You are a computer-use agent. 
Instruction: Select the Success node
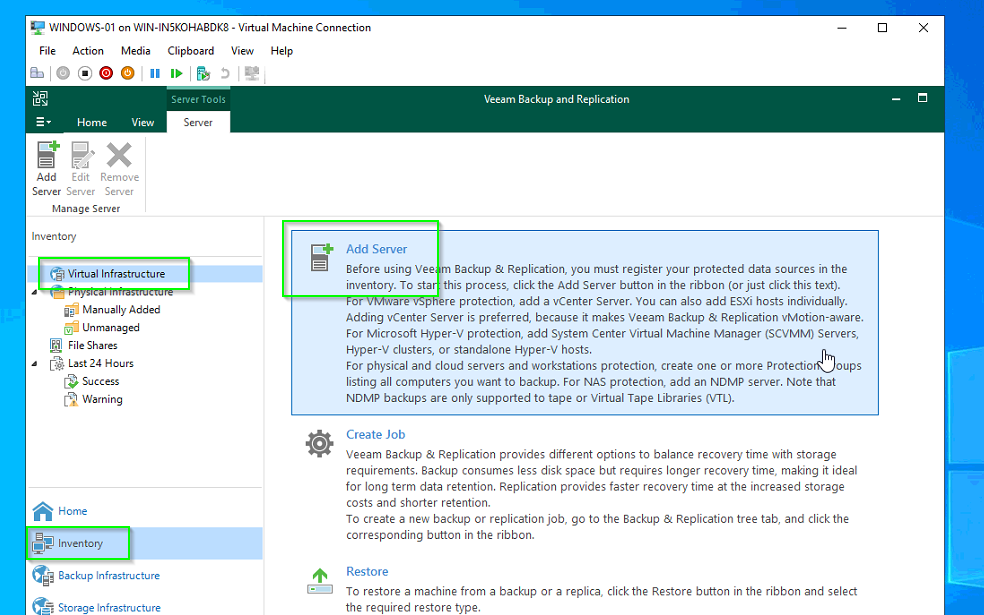tap(100, 381)
